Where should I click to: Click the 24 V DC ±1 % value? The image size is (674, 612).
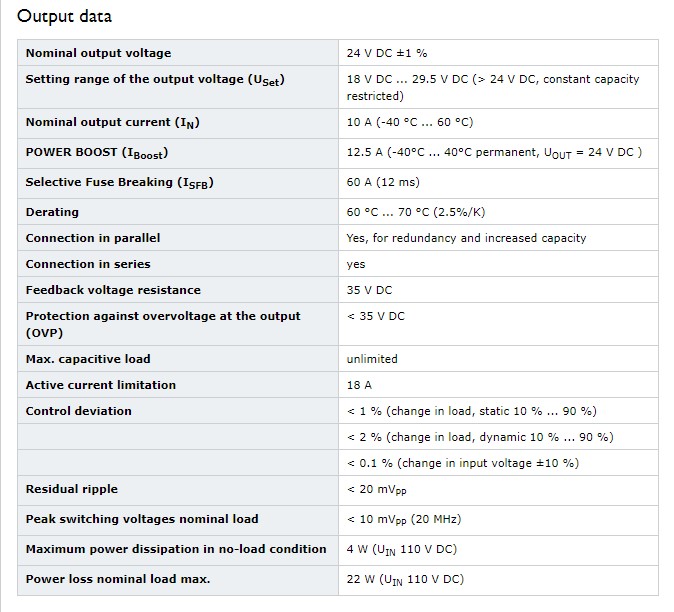coord(387,53)
